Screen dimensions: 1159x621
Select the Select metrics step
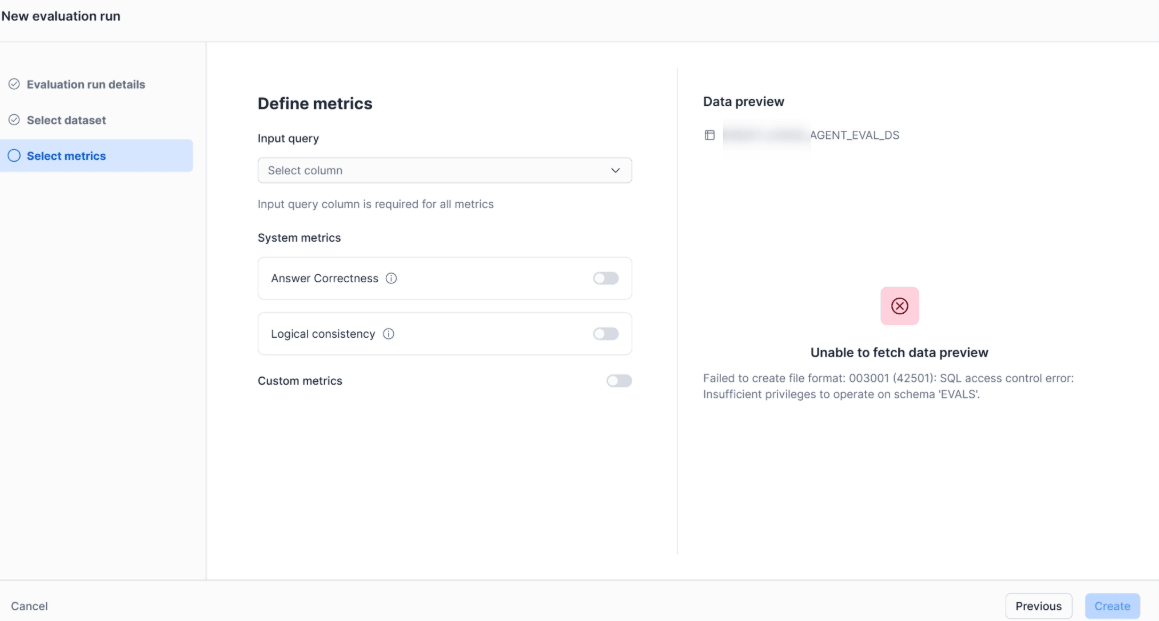pyautogui.click(x=66, y=156)
